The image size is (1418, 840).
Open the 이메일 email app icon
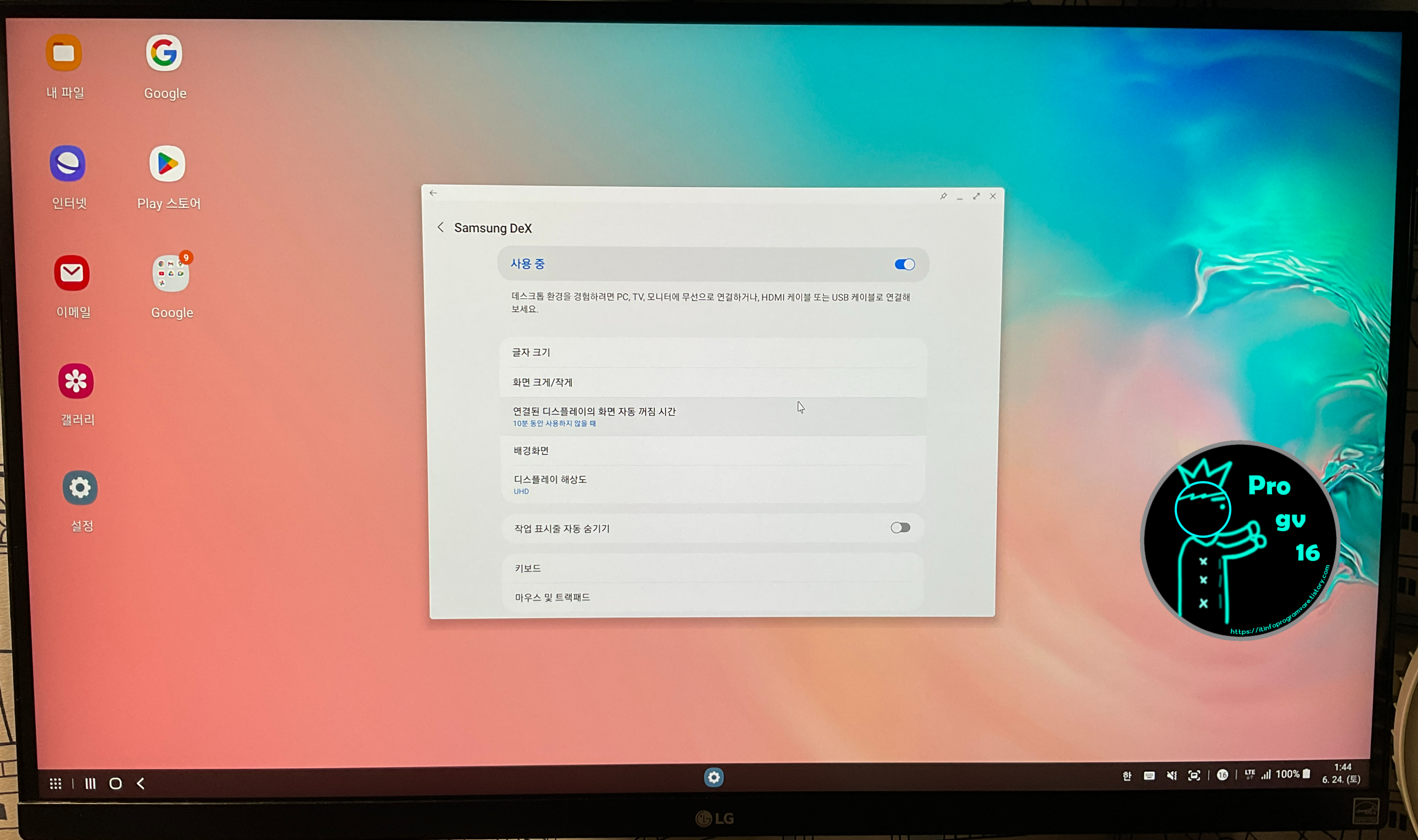[x=72, y=273]
